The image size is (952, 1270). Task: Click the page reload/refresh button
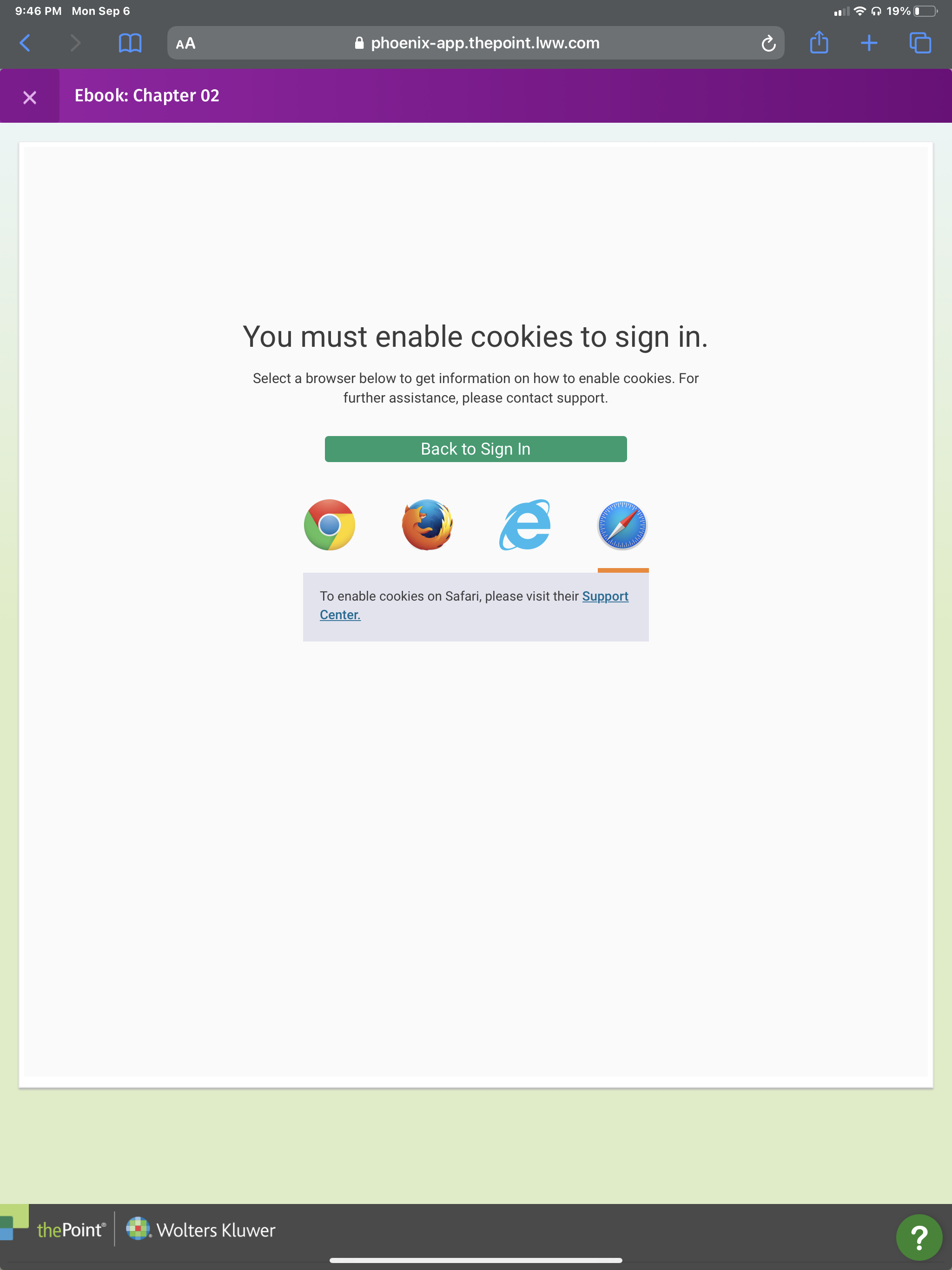point(765,43)
